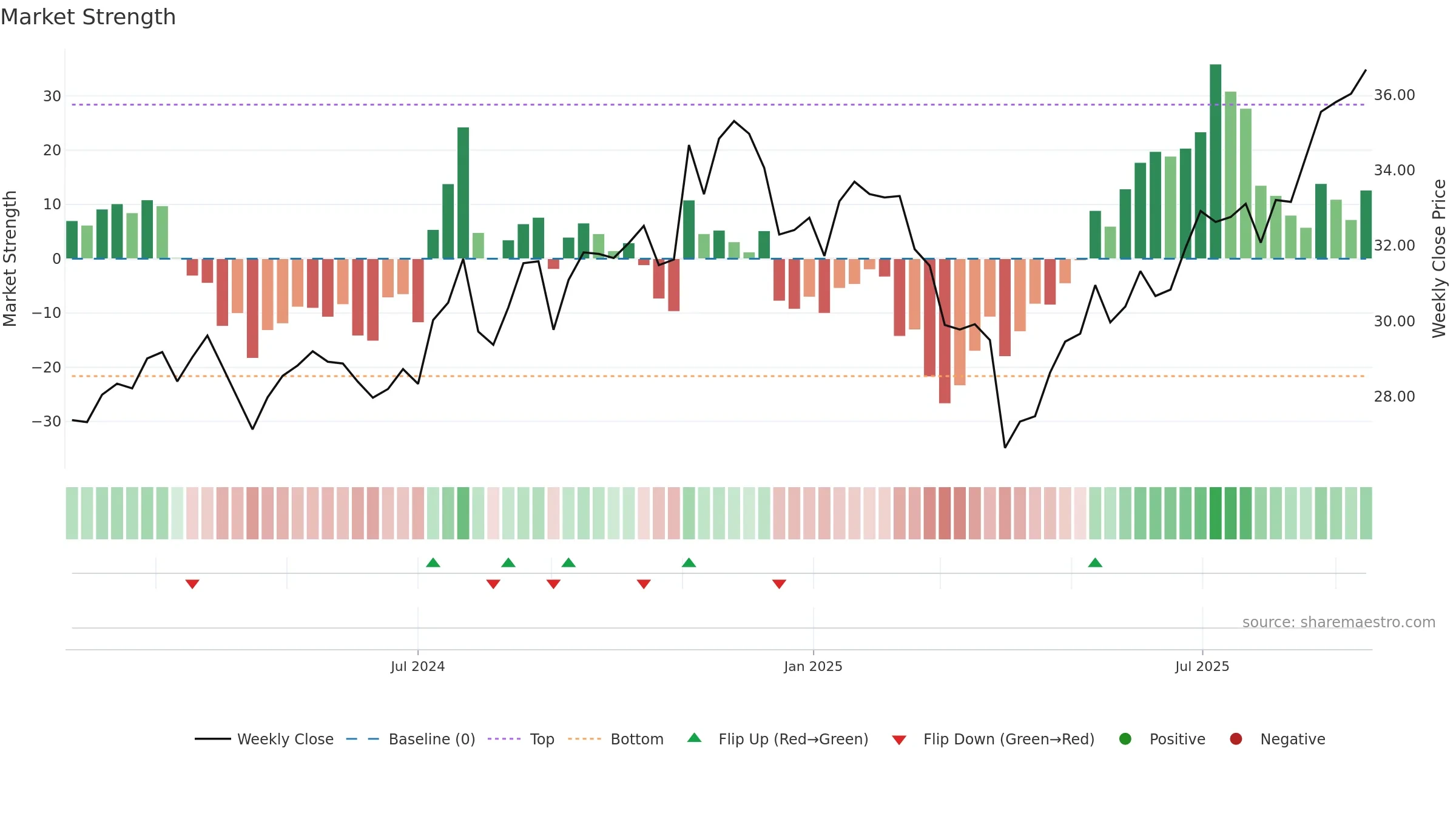The width and height of the screenshot is (1456, 819).
Task: Click the last heatmap cell at far right
Action: 1366,513
